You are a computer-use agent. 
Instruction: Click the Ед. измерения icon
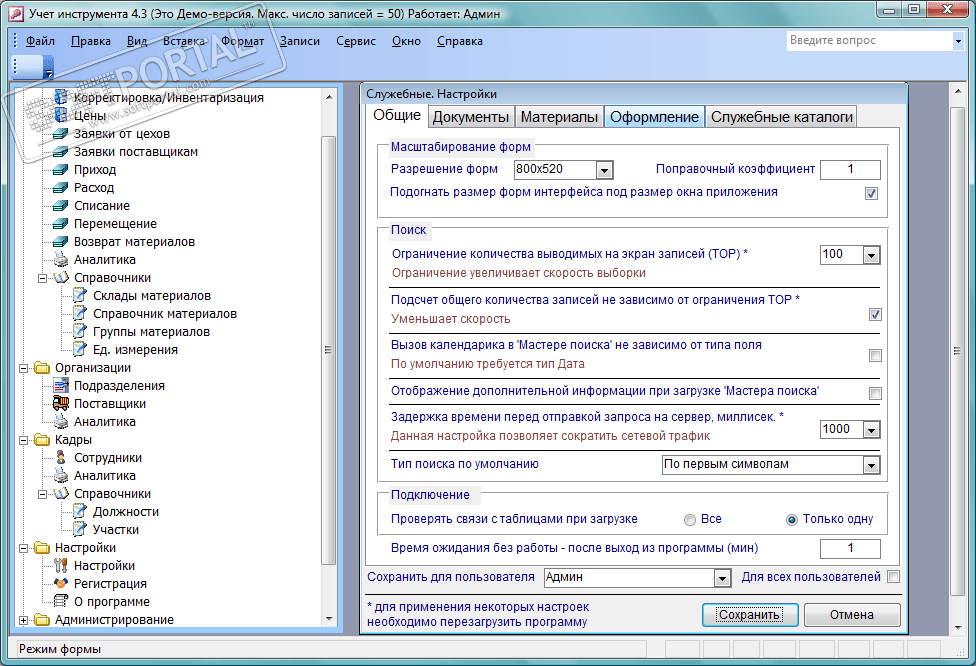click(x=80, y=349)
